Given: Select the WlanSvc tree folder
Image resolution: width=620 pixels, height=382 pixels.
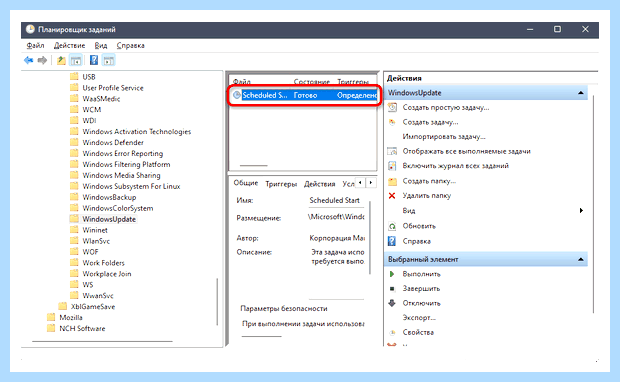Looking at the screenshot, I should (x=96, y=241).
